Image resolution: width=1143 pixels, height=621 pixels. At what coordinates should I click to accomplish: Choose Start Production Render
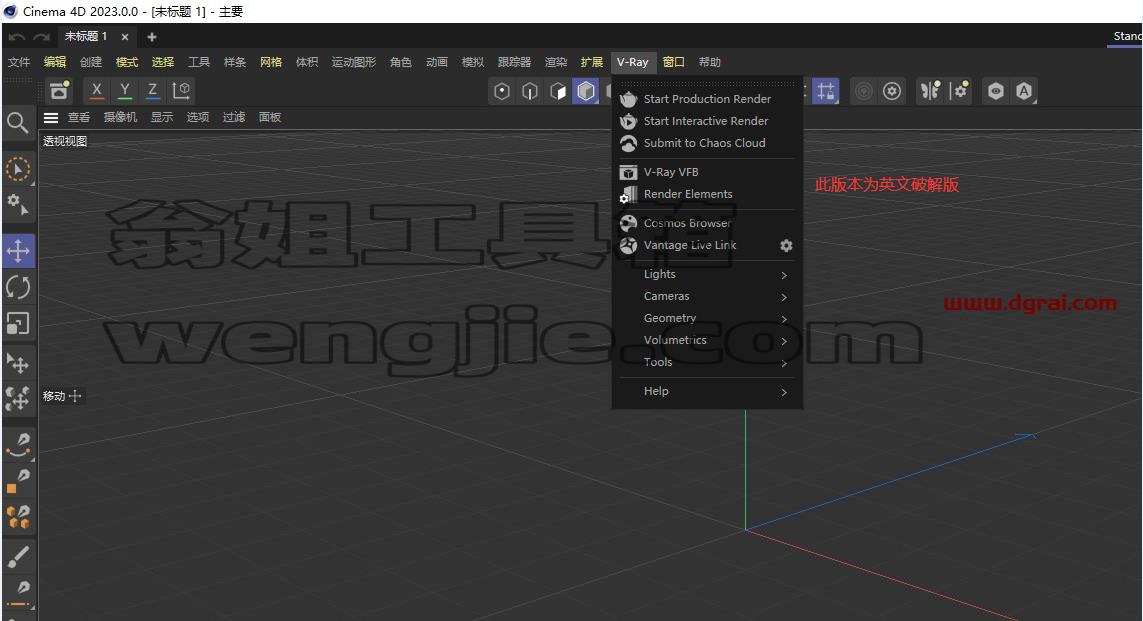(x=707, y=99)
